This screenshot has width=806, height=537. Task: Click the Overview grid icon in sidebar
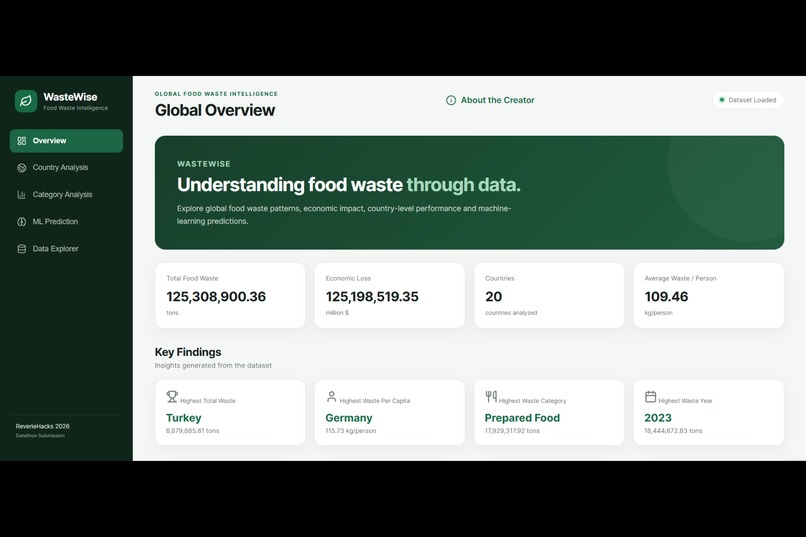pos(22,141)
